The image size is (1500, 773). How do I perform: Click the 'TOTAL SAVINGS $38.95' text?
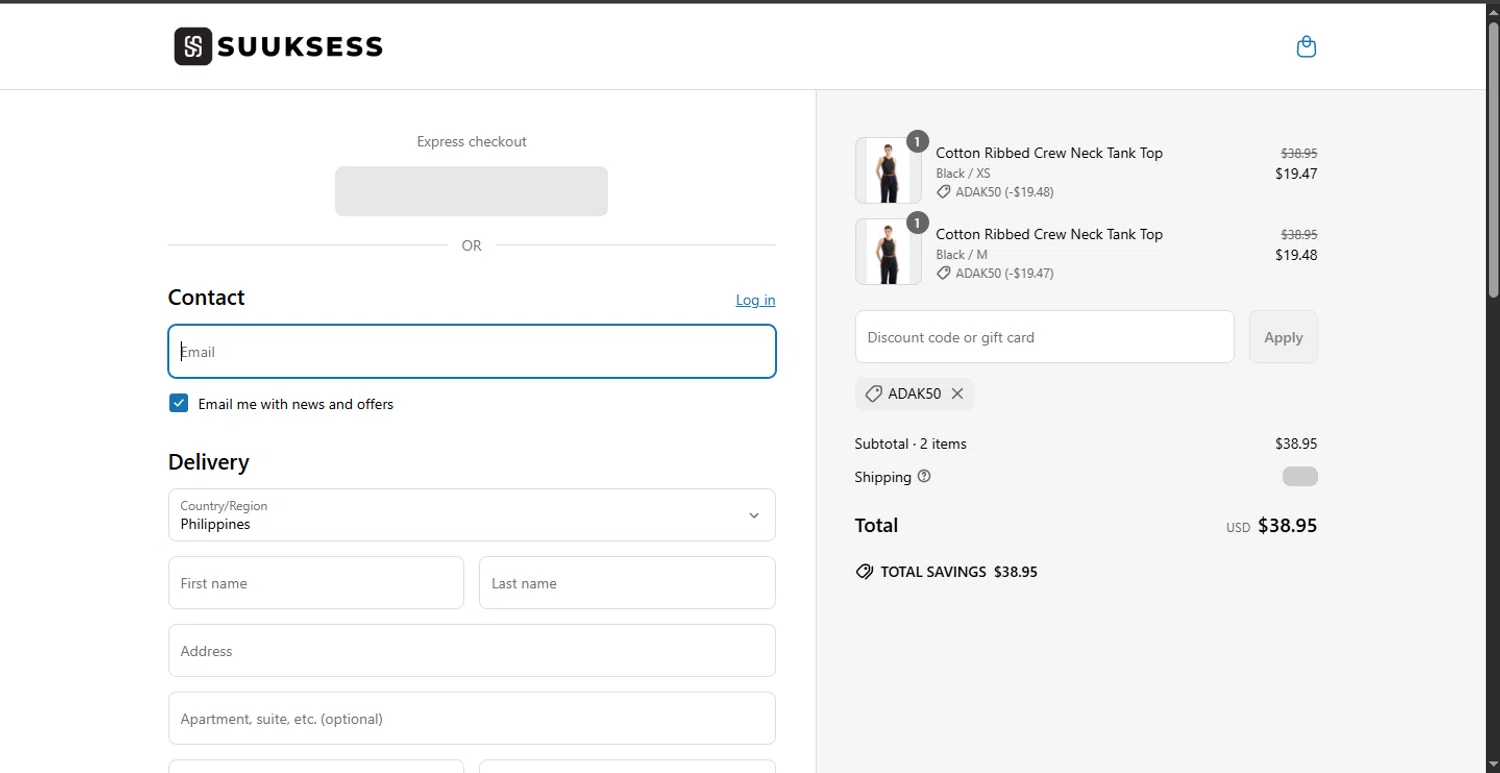959,572
